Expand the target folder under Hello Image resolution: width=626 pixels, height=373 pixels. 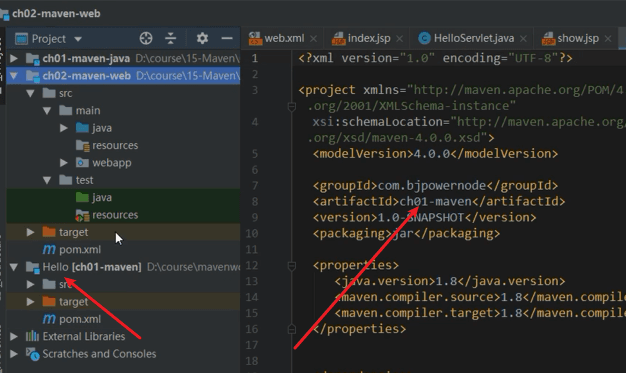(x=30, y=302)
